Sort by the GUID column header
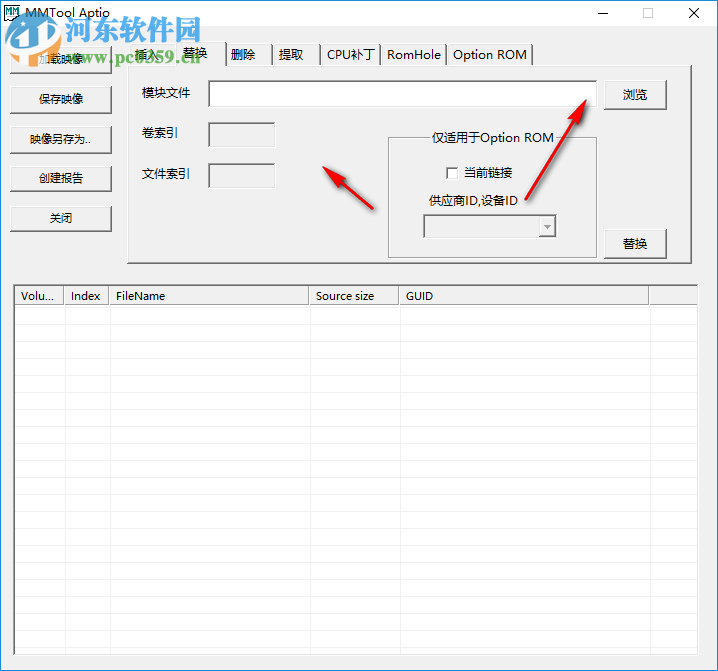Screen dimensions: 718x671 coord(524,296)
